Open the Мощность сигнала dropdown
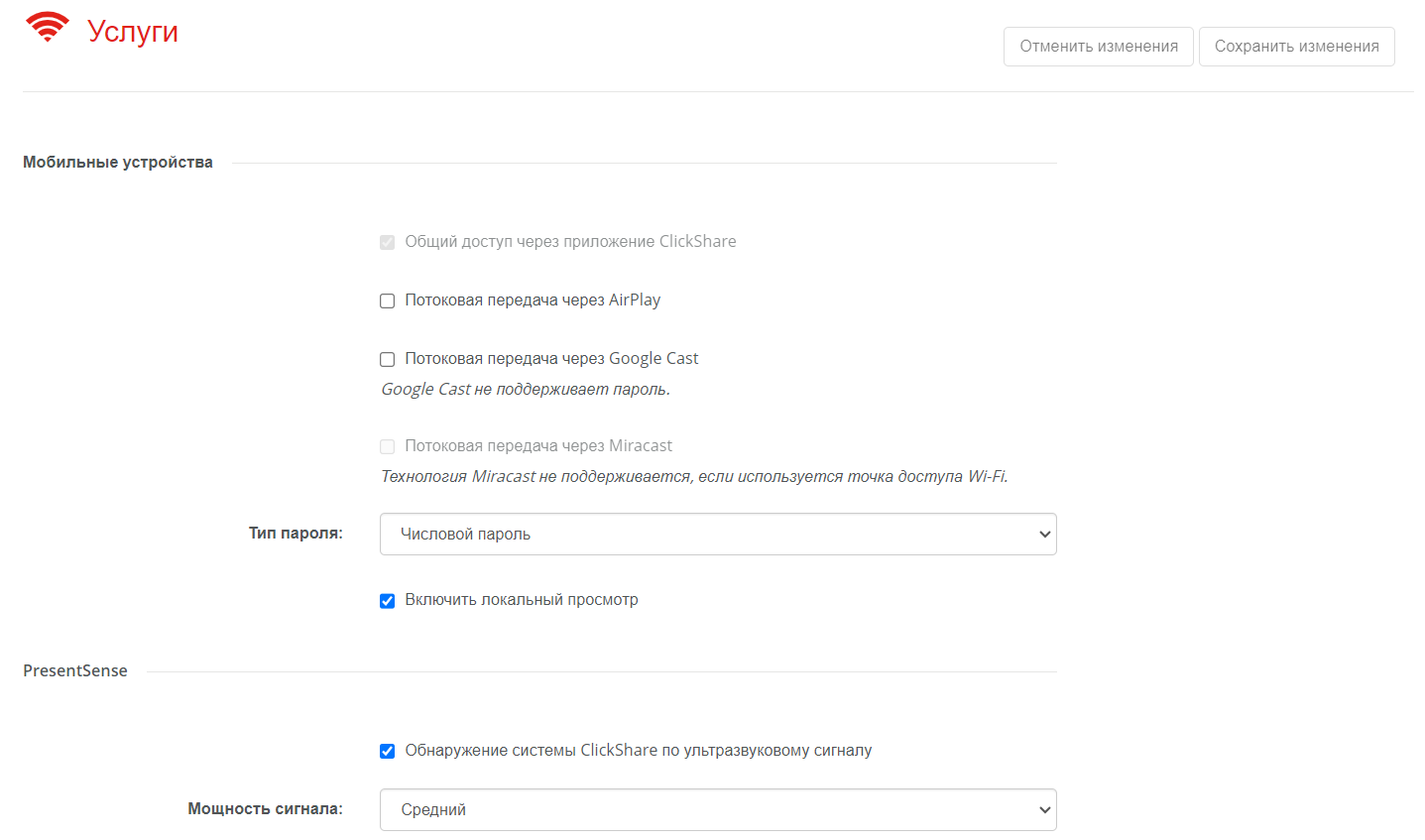Image resolution: width=1425 pixels, height=840 pixels. tap(718, 809)
